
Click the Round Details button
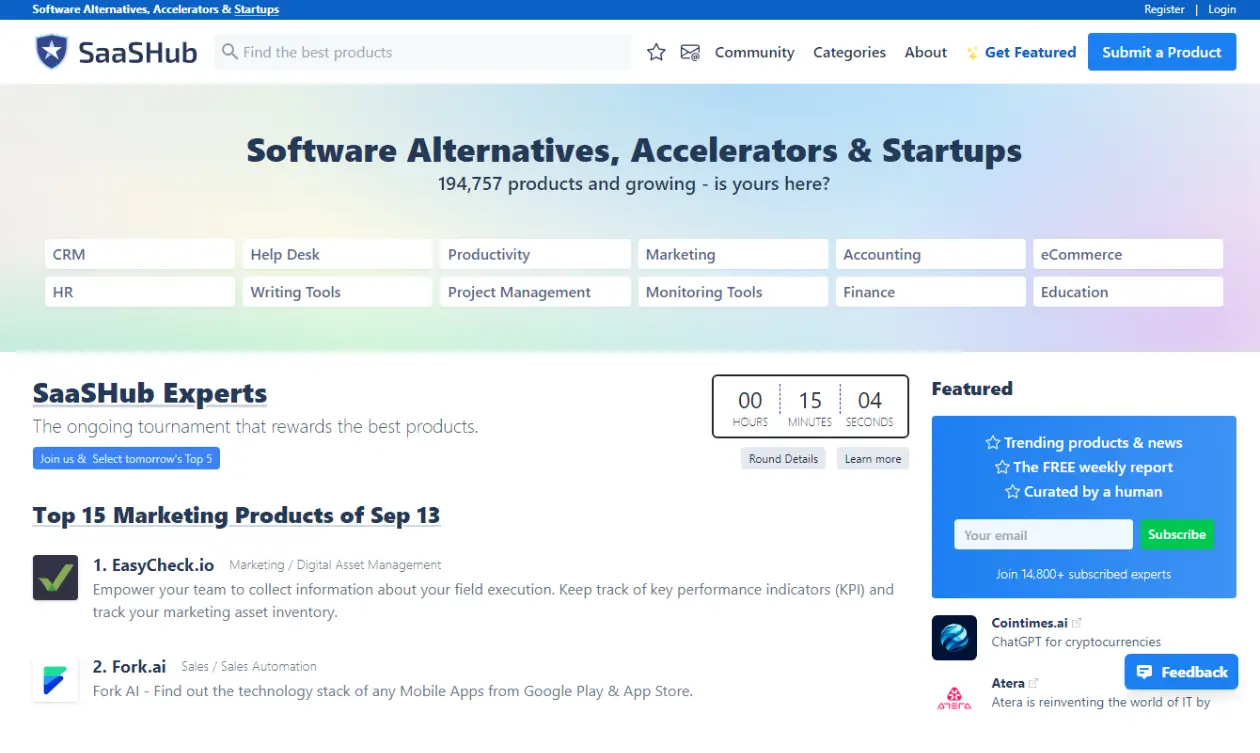click(784, 459)
